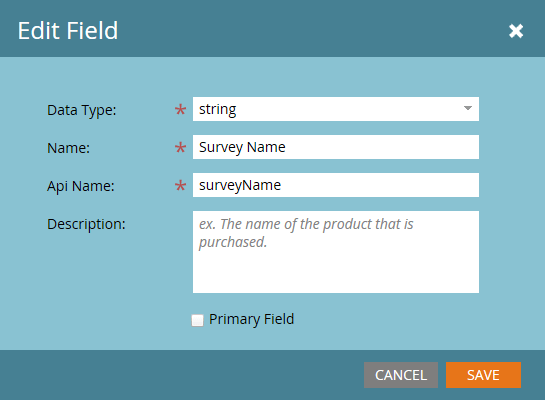Focus the Name field containing Survey Name
Image resolution: width=545 pixels, height=400 pixels.
coord(336,147)
